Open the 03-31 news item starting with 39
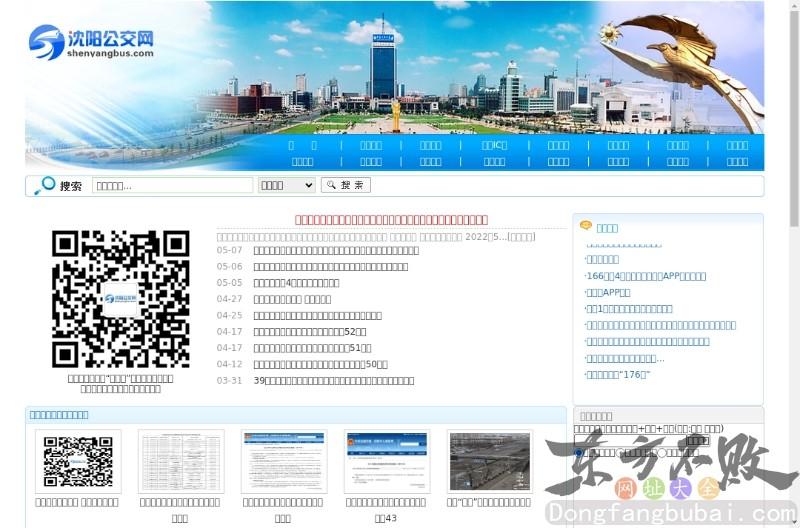800x528 pixels. point(334,381)
